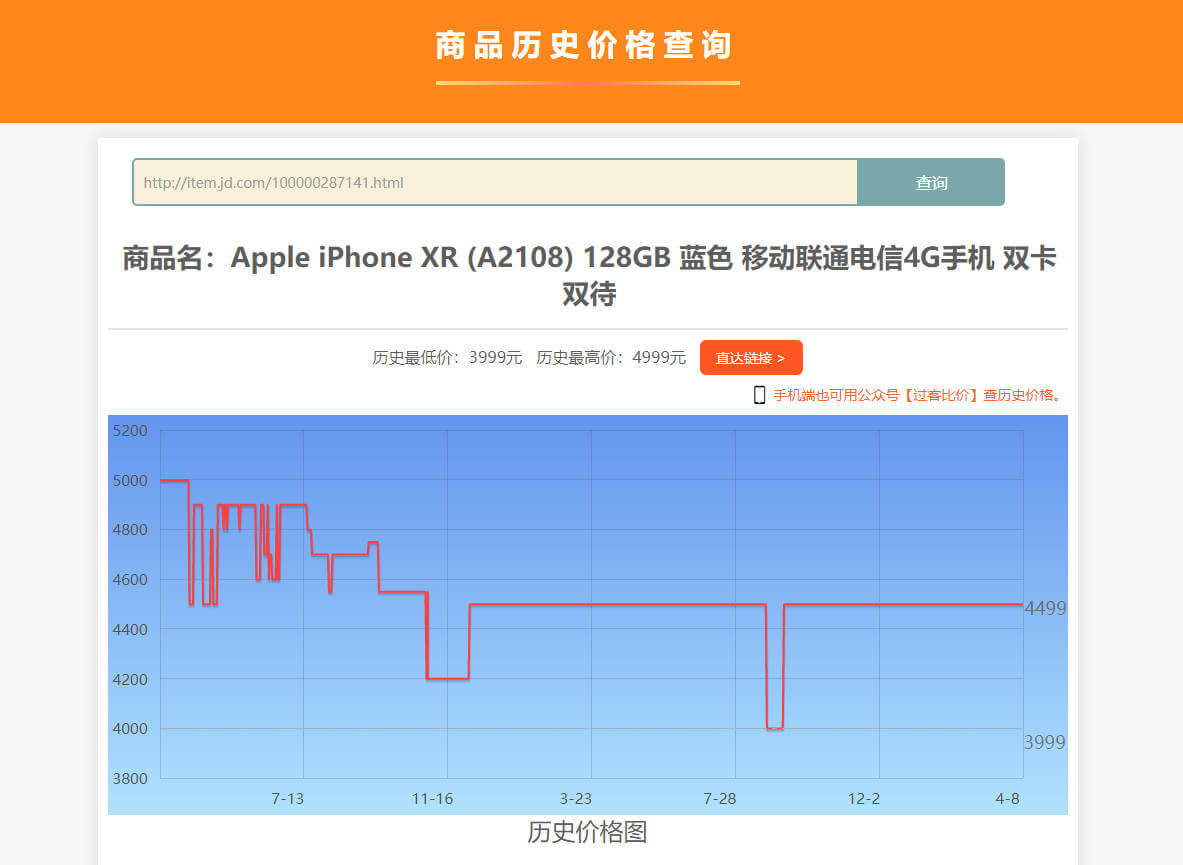Click the 11-16 date label on x-axis
1183x865 pixels.
pos(432,799)
